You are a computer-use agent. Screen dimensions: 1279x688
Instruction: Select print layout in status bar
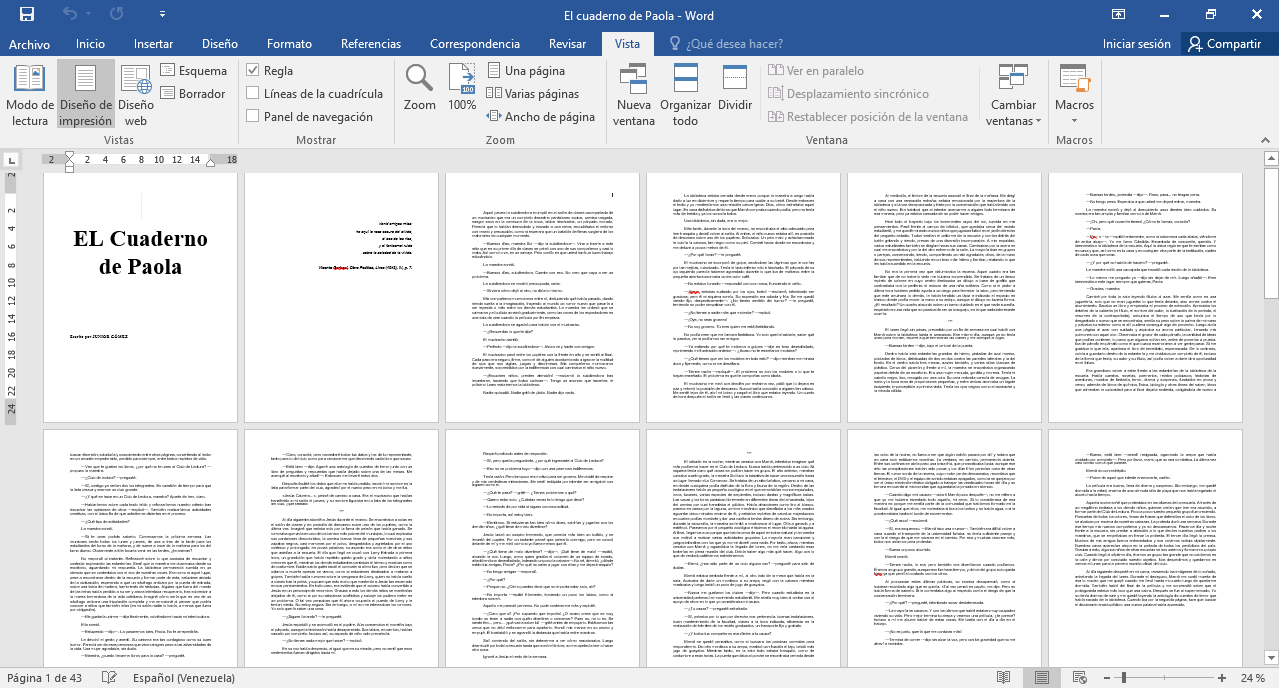[1042, 677]
